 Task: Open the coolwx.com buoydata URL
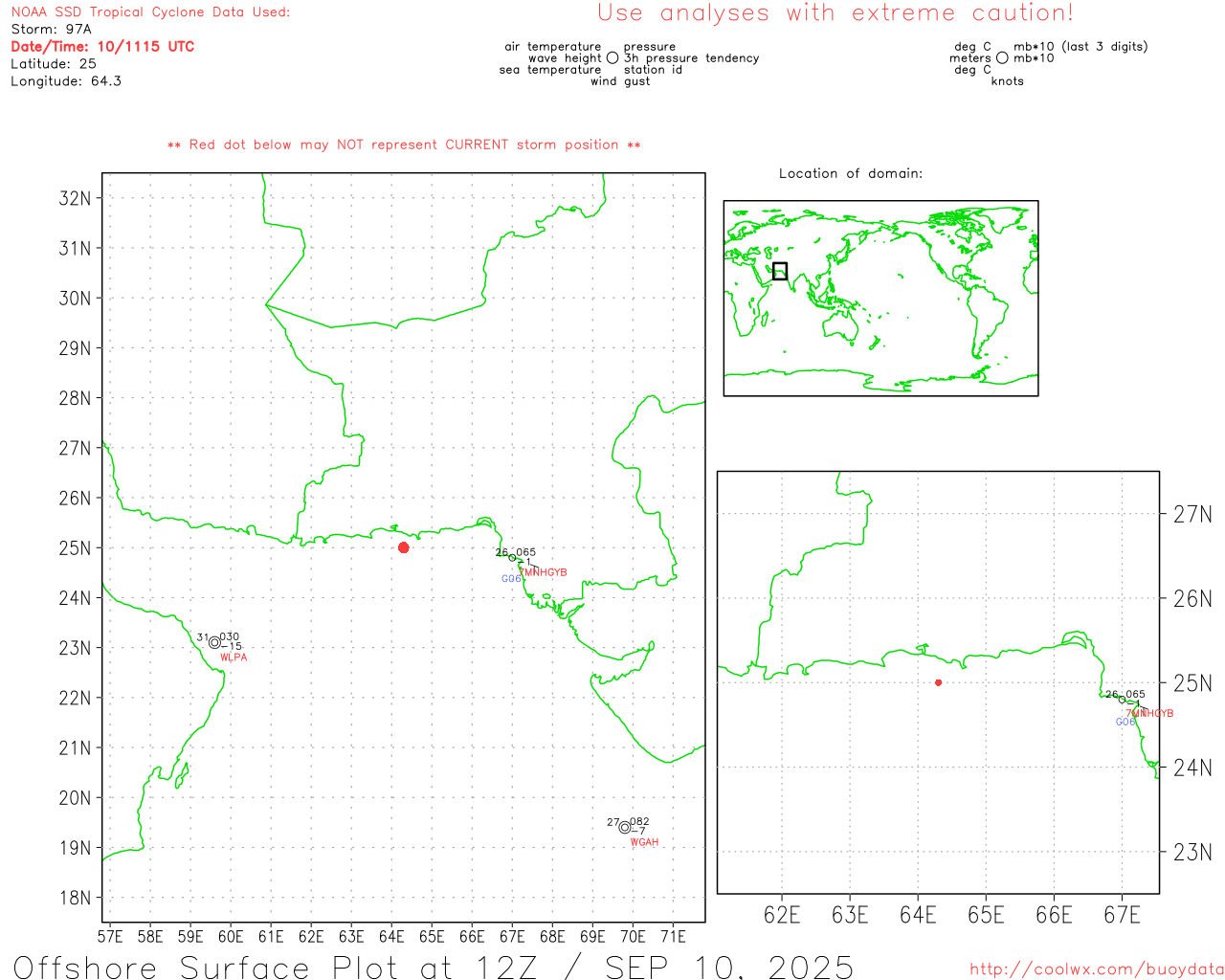point(1097,969)
